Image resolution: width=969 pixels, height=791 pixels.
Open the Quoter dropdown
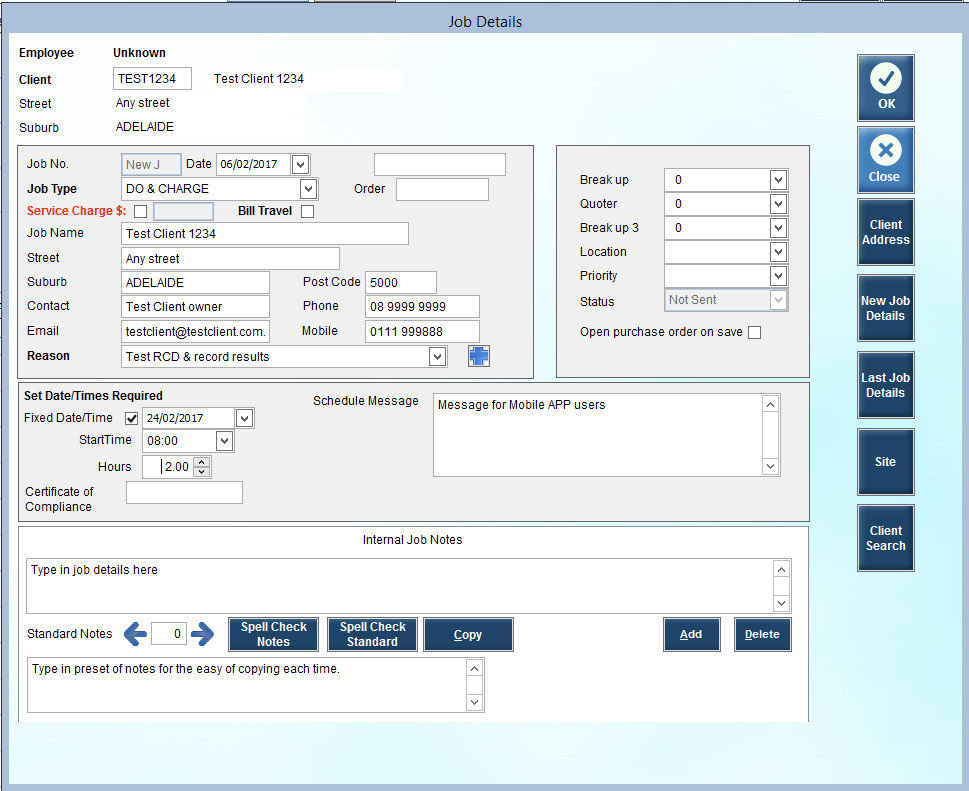(778, 204)
